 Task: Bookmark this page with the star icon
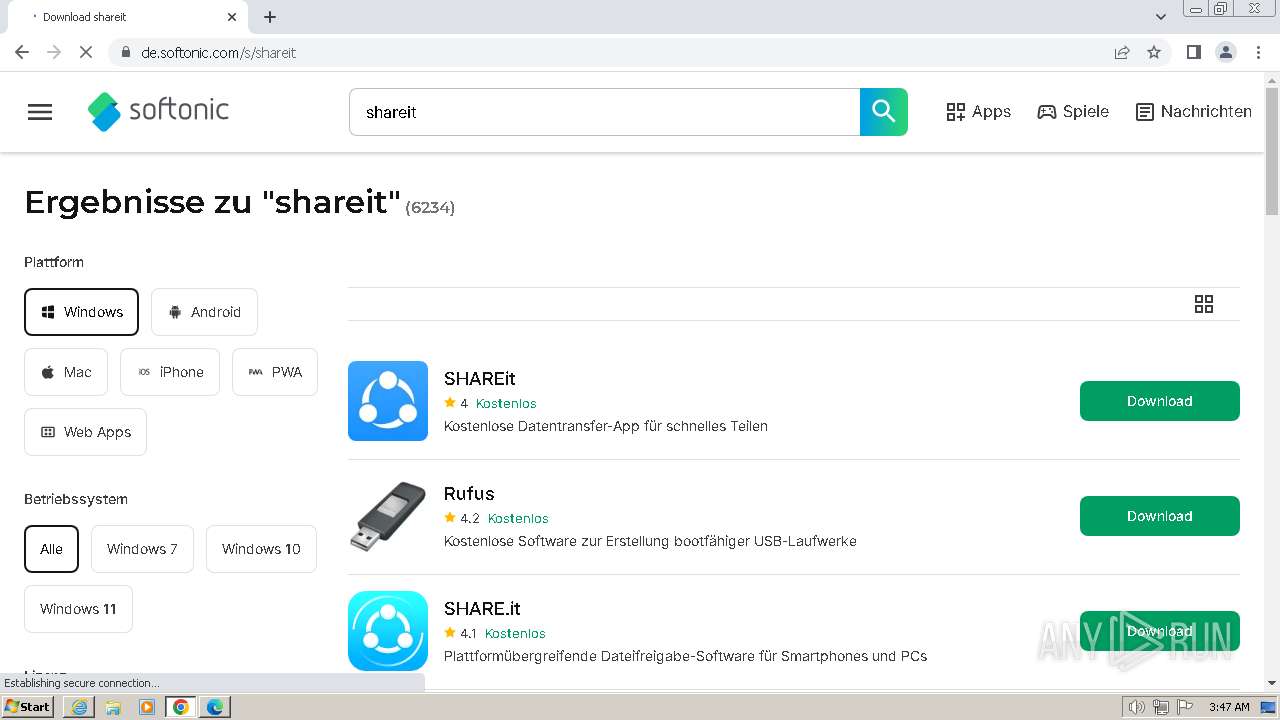[1154, 52]
